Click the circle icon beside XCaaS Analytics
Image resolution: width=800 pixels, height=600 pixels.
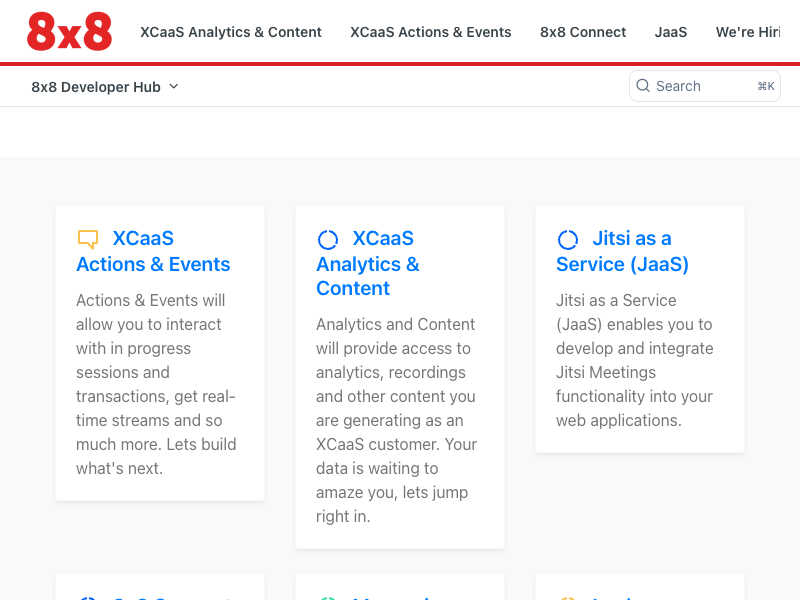pos(328,239)
